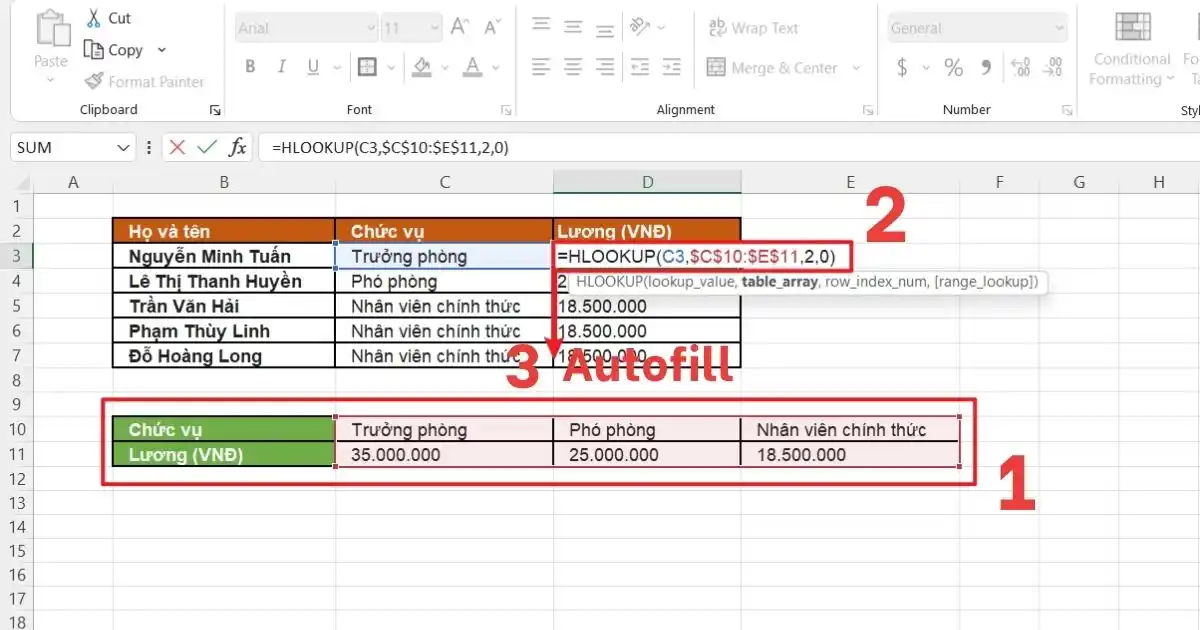1200x630 pixels.
Task: Select header cell Họ và tên
Action: 224,231
